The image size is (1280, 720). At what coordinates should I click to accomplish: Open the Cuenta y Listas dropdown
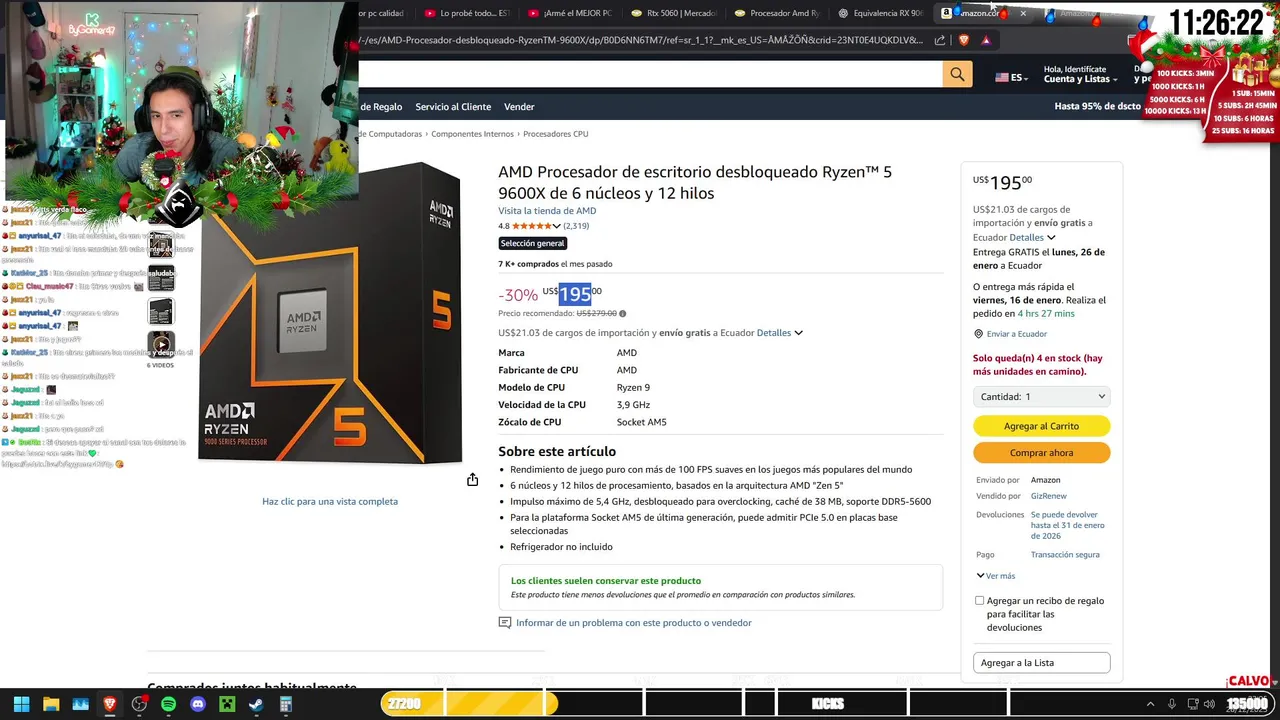coord(1080,79)
